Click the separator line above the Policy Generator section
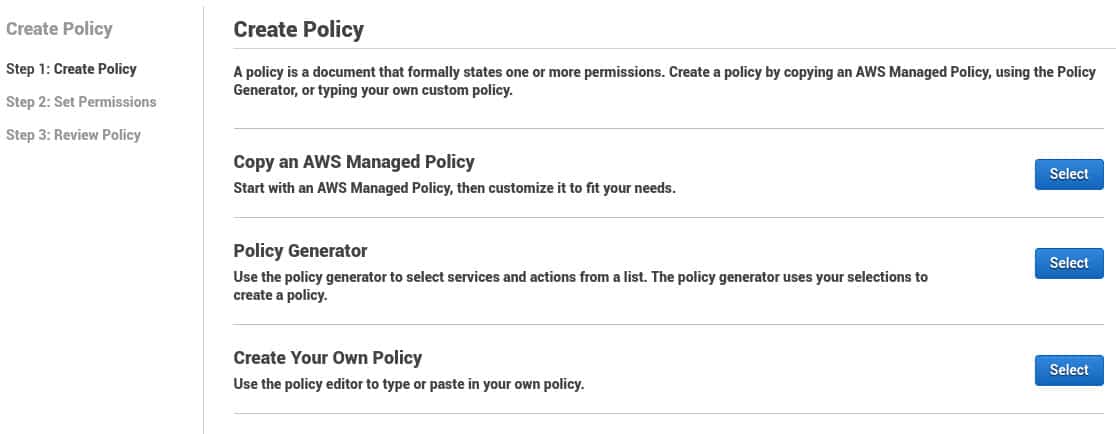 coord(668,217)
